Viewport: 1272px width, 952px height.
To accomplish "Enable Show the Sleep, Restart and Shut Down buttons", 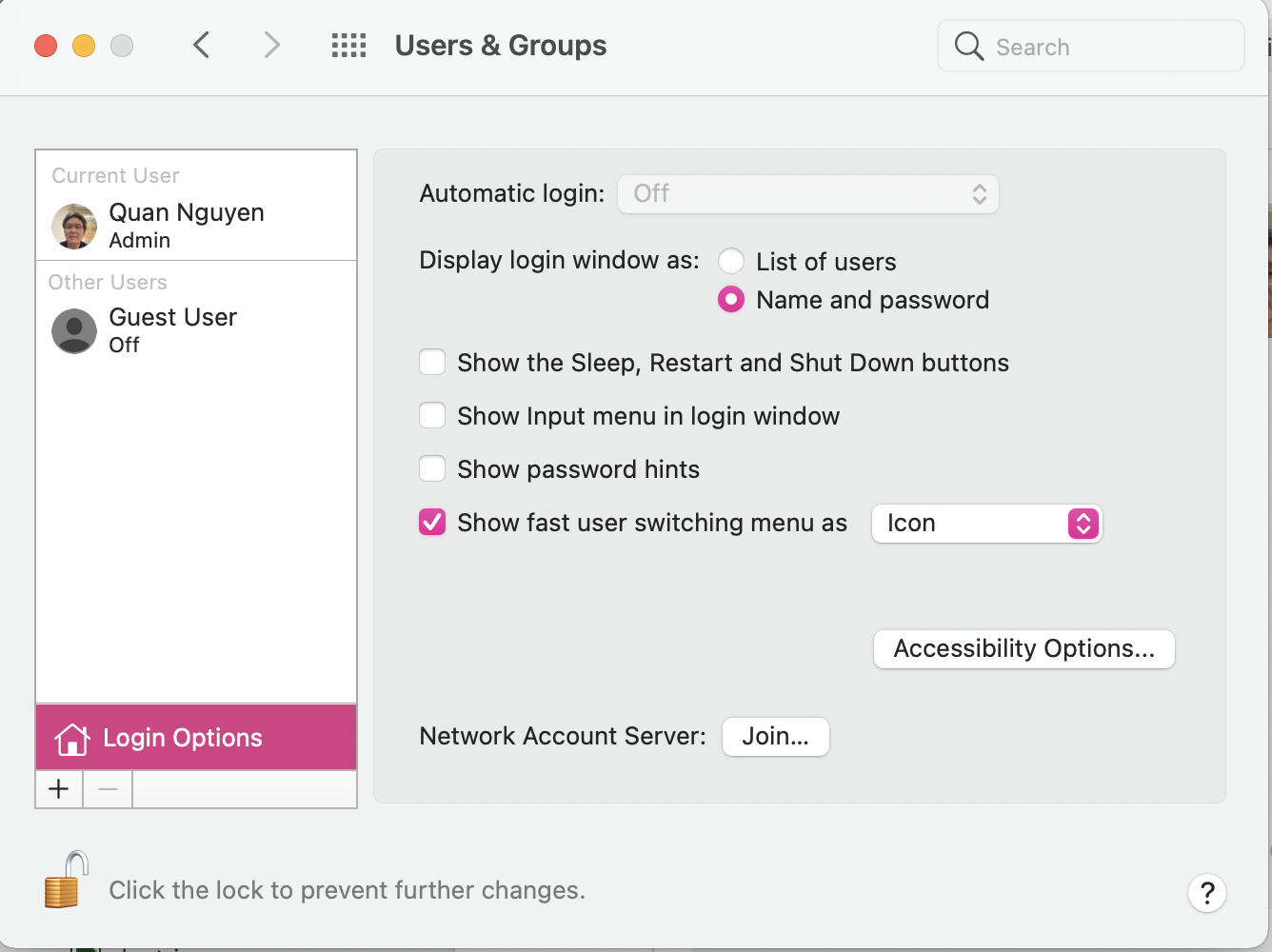I will pos(432,363).
